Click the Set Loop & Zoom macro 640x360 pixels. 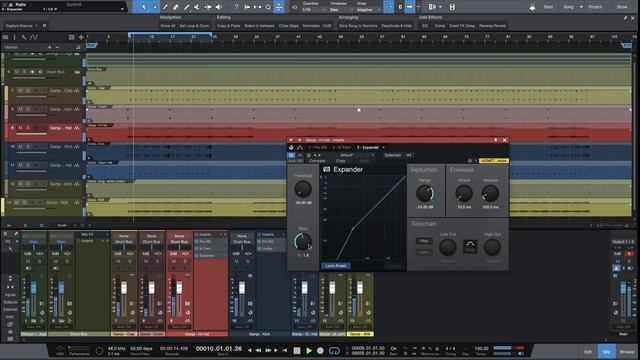coord(194,26)
